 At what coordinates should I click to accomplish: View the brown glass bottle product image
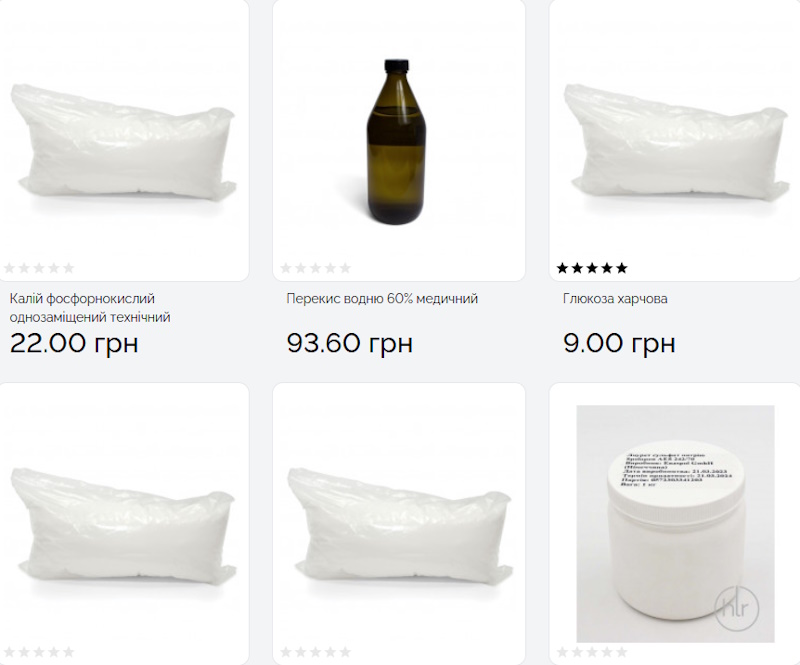tap(398, 140)
